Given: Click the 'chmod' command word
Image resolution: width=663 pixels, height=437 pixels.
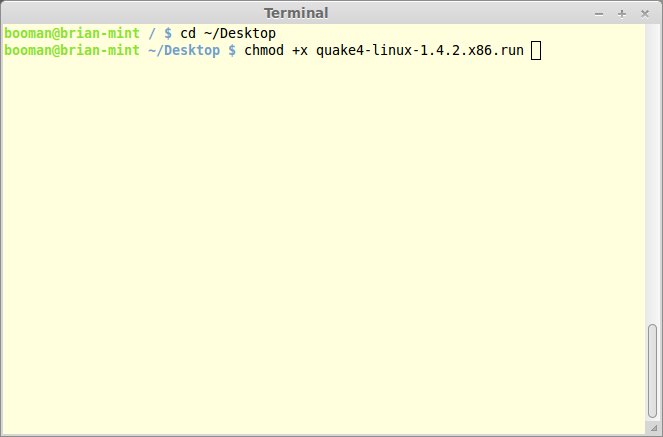Looking at the screenshot, I should point(264,50).
